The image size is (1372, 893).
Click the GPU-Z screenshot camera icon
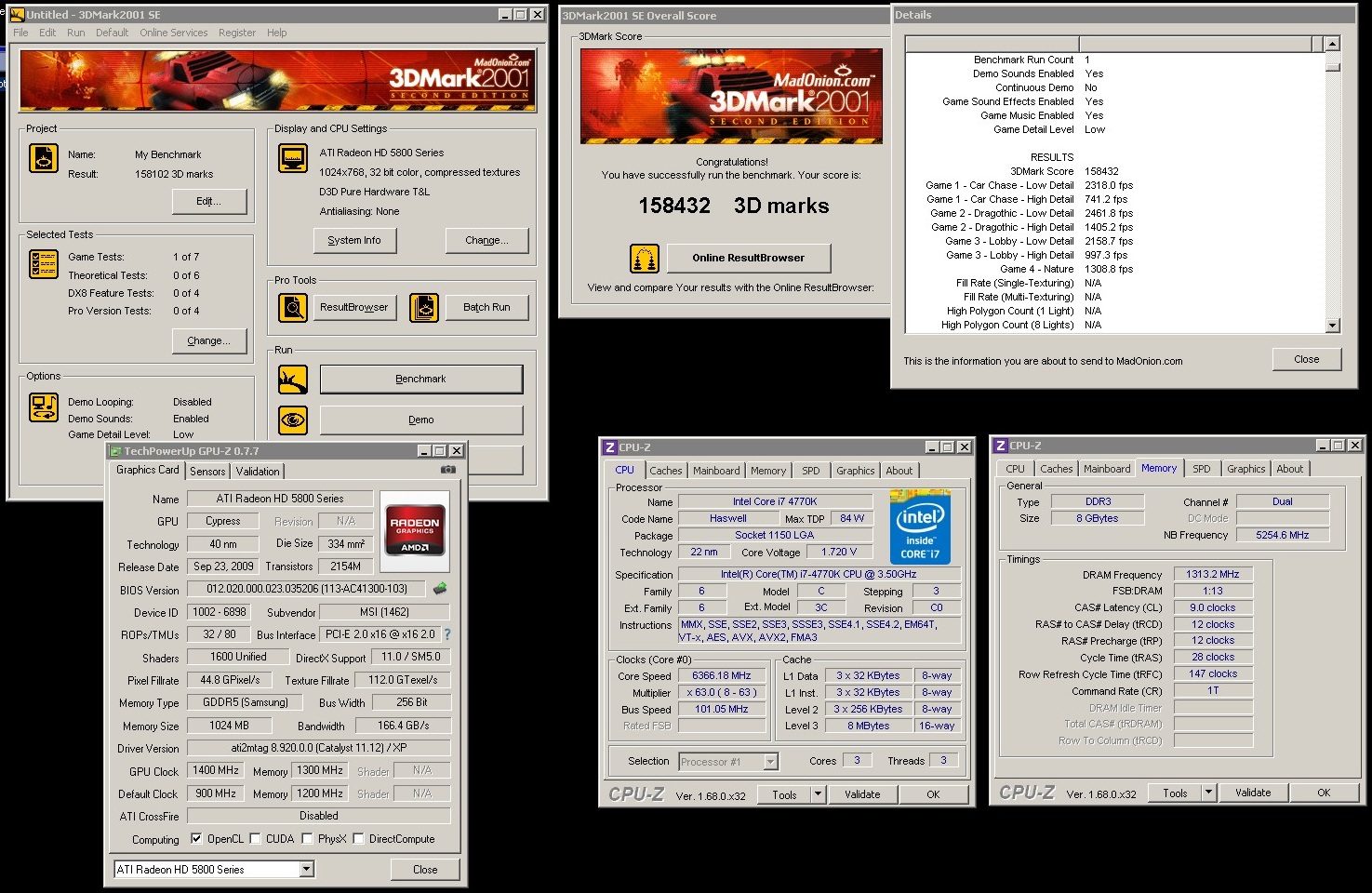[x=448, y=470]
